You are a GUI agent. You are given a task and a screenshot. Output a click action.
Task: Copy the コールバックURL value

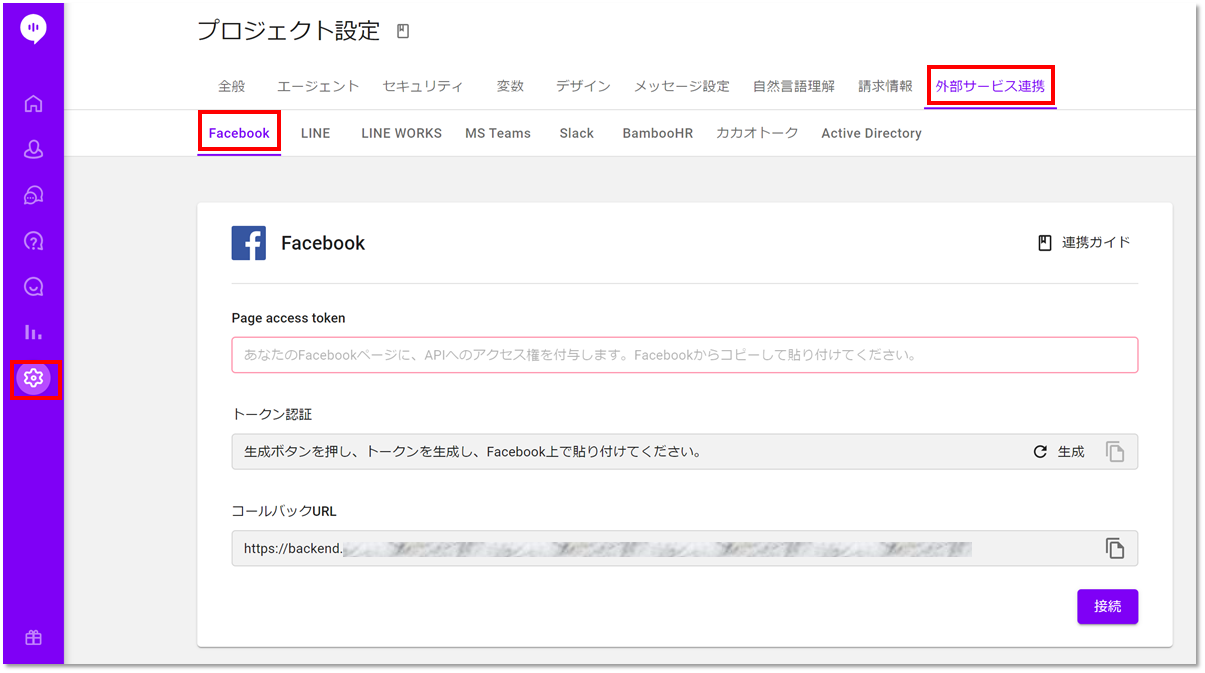1115,548
